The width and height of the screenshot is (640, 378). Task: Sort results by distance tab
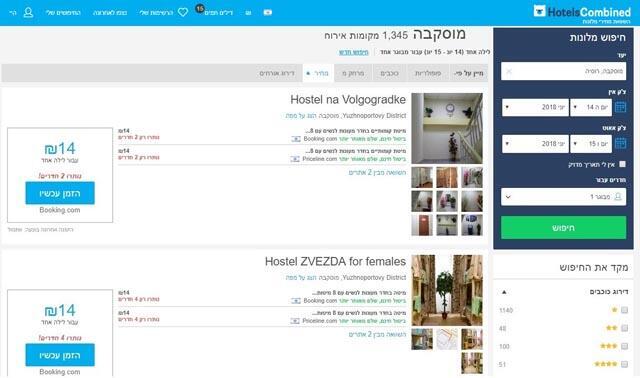(x=353, y=73)
